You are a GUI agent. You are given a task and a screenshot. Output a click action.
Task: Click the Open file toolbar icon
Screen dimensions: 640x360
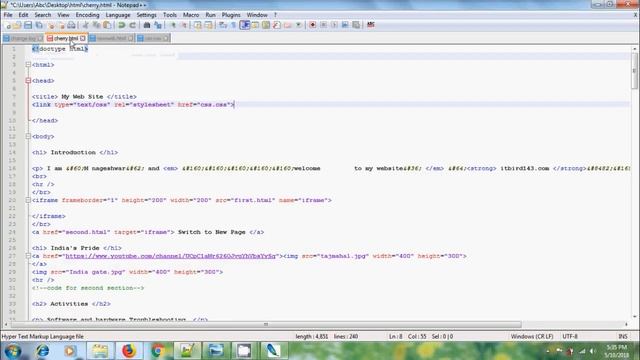tap(17, 25)
